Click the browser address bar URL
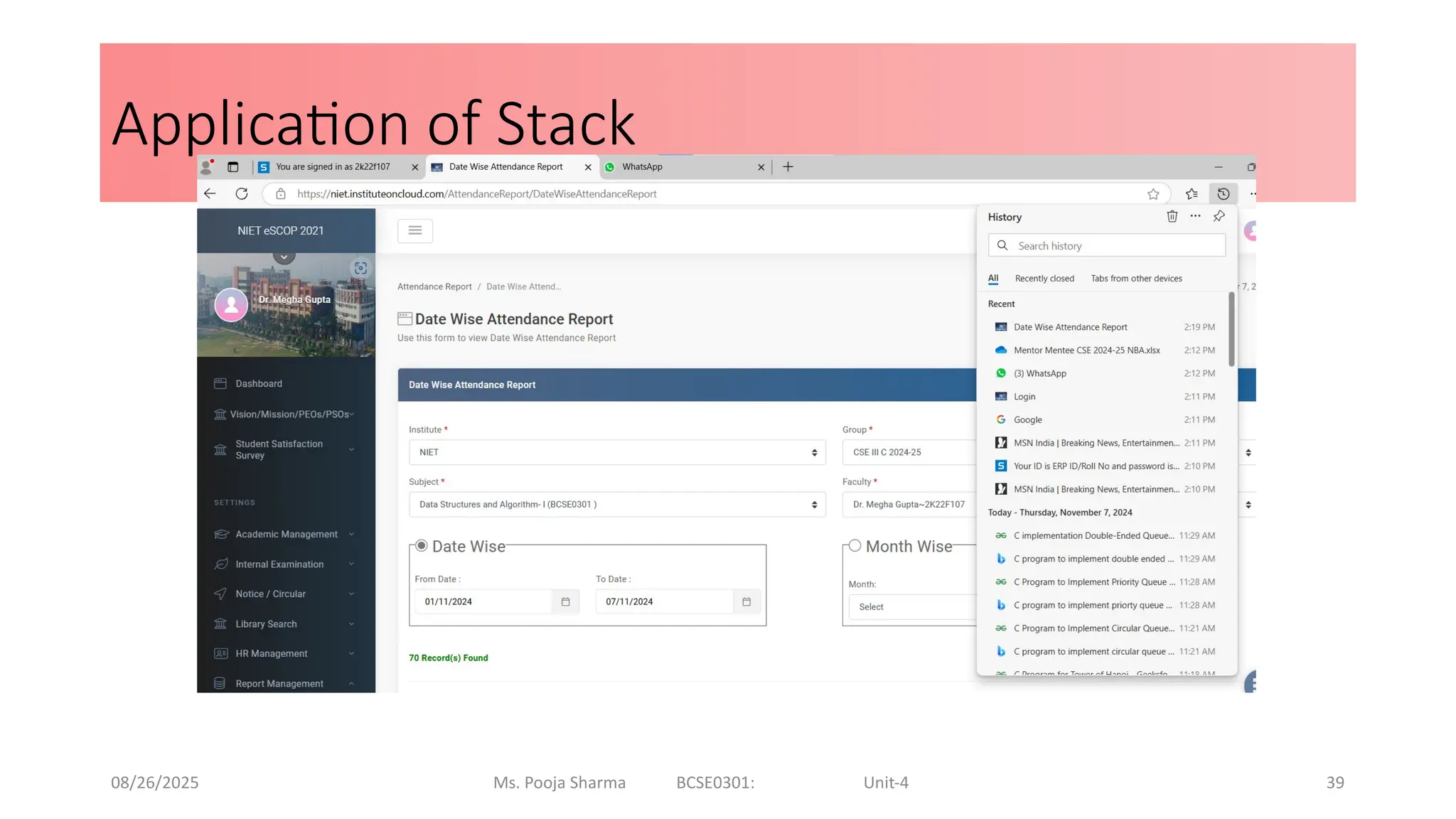 click(x=476, y=194)
